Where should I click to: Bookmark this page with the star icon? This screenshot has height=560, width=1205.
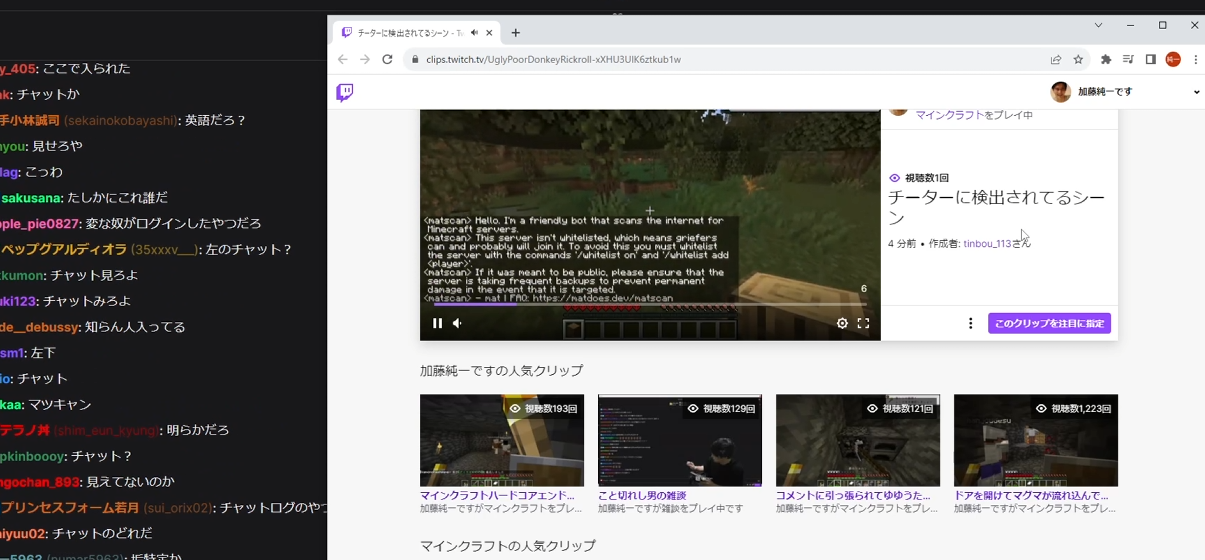click(x=1078, y=59)
